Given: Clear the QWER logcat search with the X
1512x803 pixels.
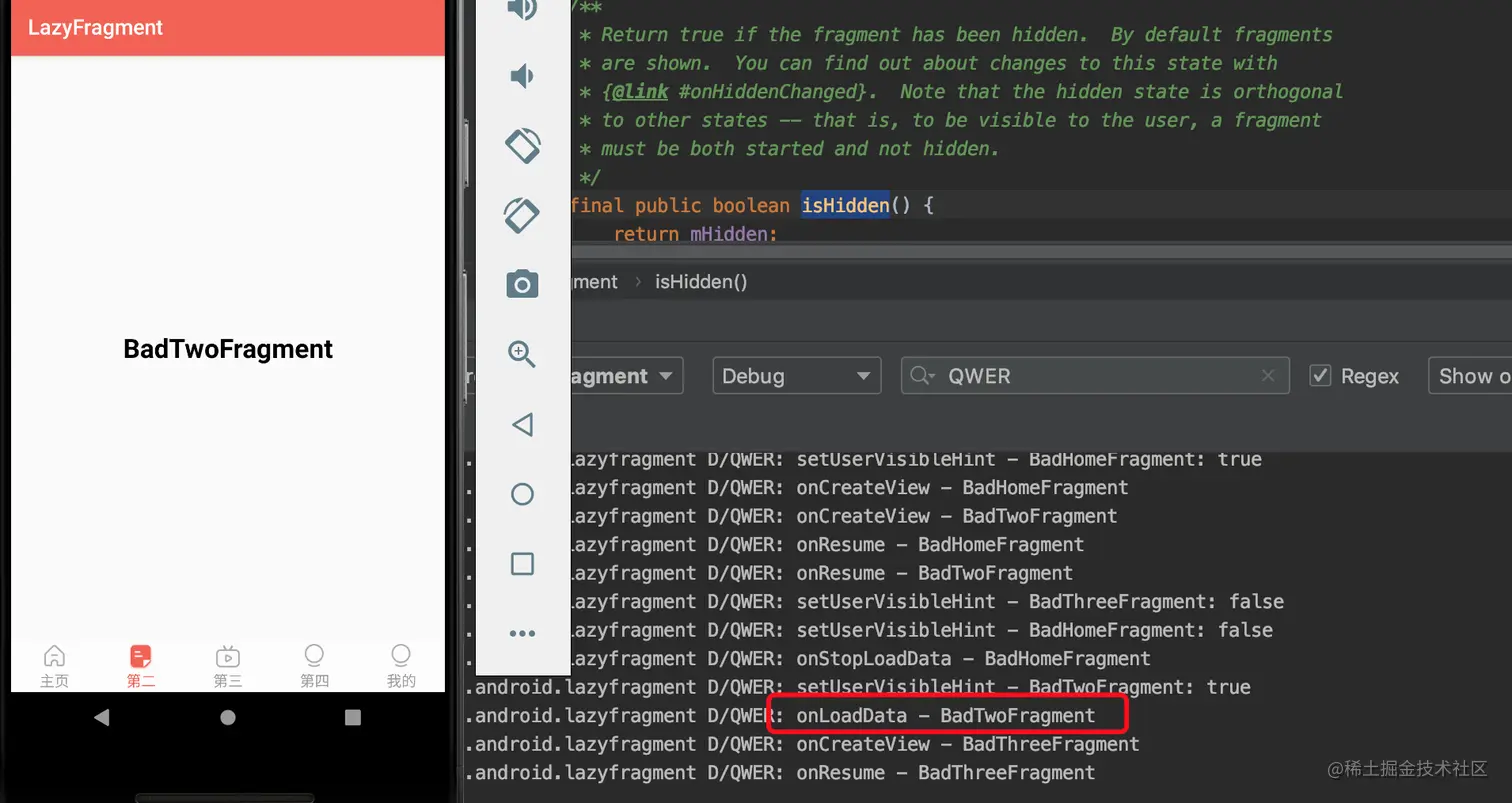Looking at the screenshot, I should click(x=1268, y=376).
